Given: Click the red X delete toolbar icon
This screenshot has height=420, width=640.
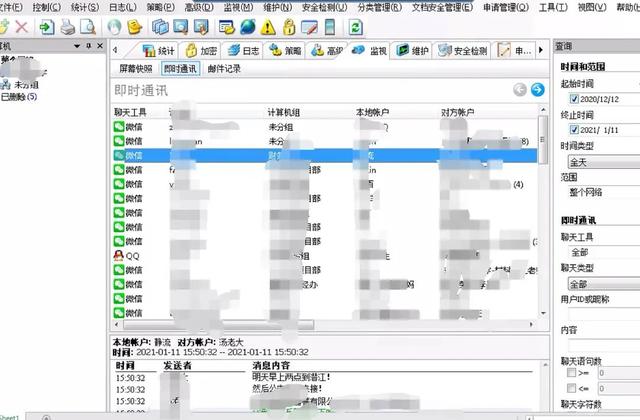Looking at the screenshot, I should pyautogui.click(x=22, y=27).
